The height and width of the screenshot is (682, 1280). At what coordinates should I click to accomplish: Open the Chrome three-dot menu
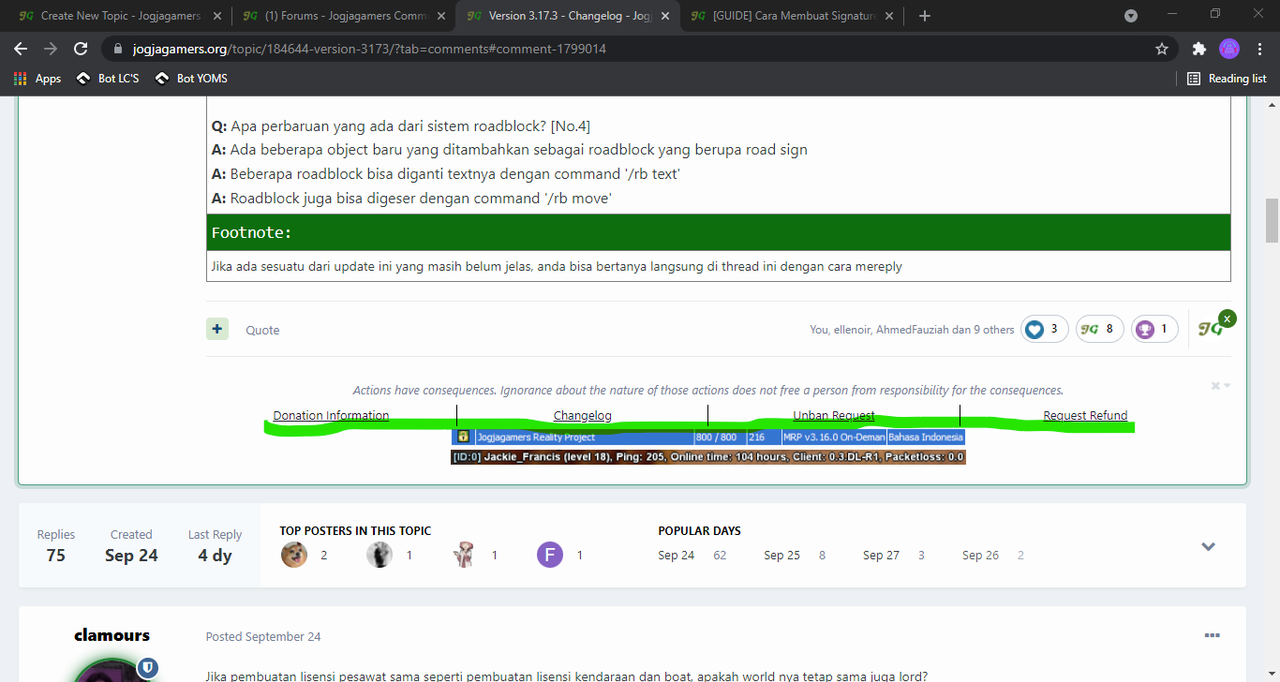[1261, 48]
